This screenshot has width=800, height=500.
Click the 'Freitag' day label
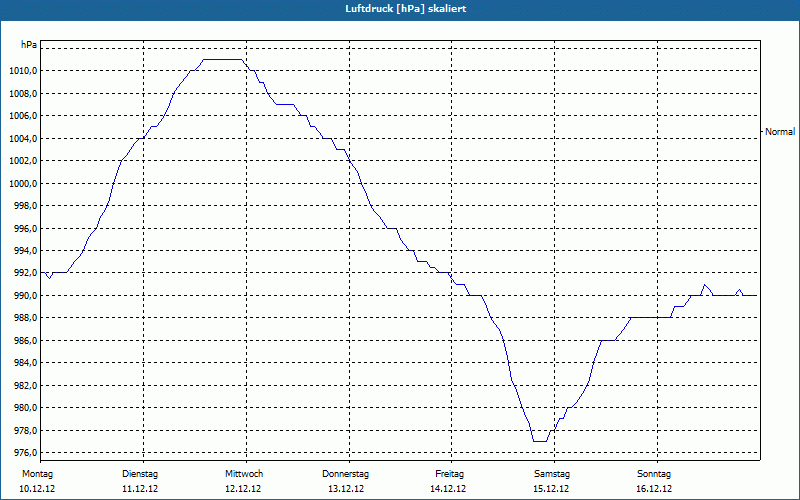coord(449,474)
